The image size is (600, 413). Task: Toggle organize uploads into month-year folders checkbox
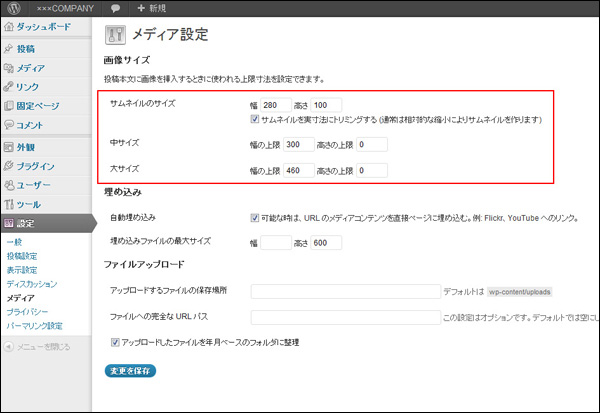114,342
